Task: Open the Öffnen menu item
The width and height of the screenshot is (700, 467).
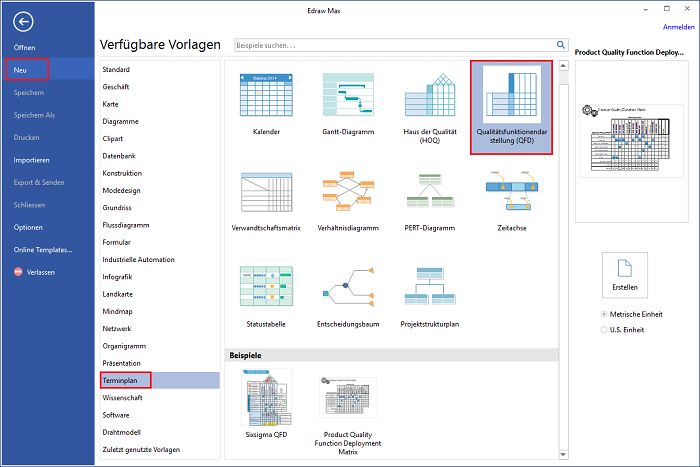Action: (25, 47)
